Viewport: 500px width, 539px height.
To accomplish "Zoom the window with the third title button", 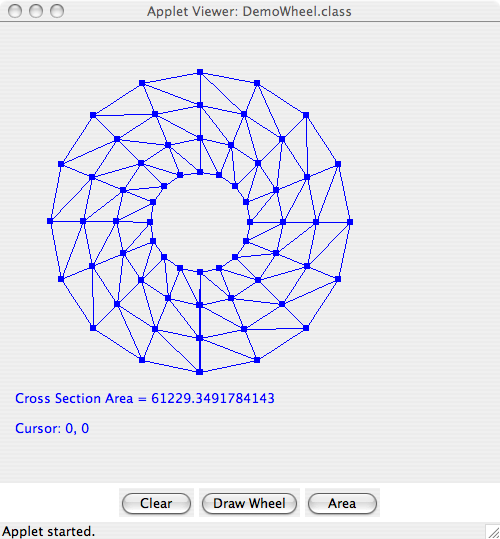I will (x=57, y=11).
